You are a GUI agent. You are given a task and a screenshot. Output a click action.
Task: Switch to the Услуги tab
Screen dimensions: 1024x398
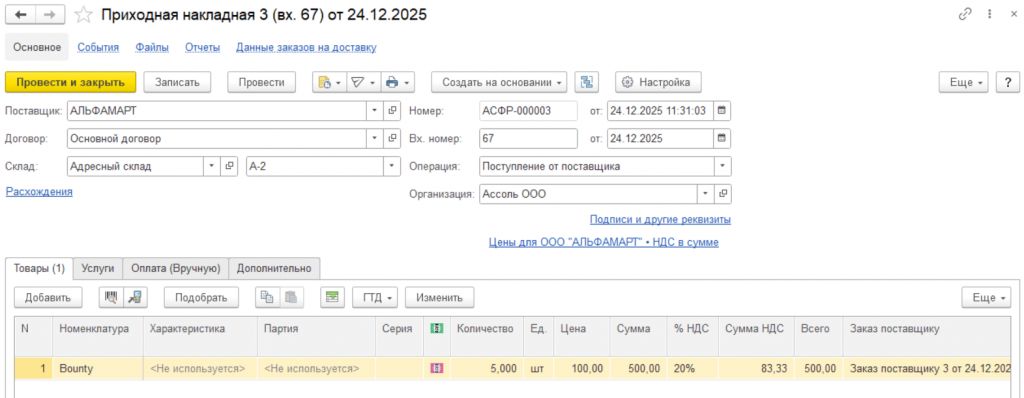click(98, 268)
